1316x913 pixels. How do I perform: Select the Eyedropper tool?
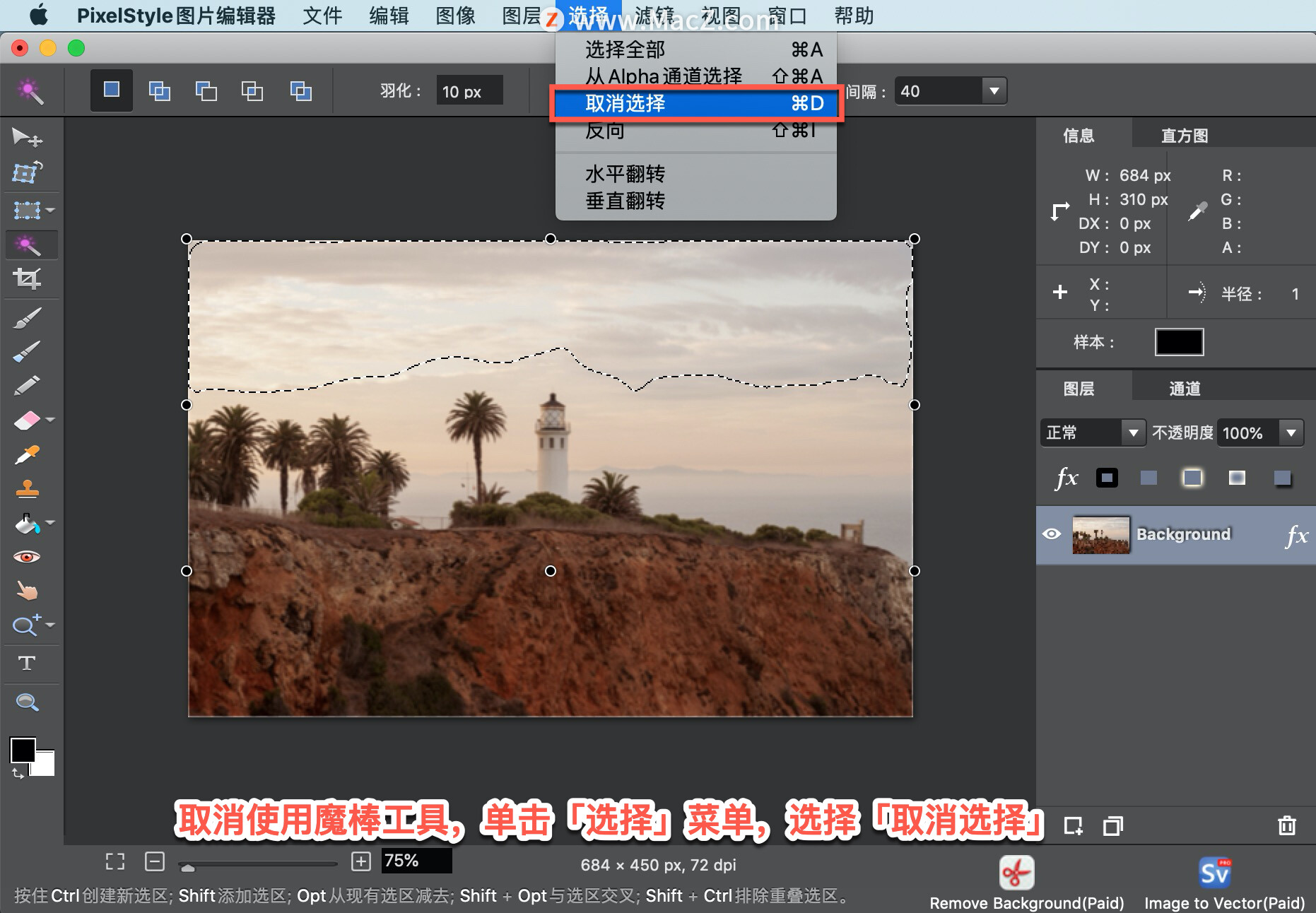(x=28, y=454)
